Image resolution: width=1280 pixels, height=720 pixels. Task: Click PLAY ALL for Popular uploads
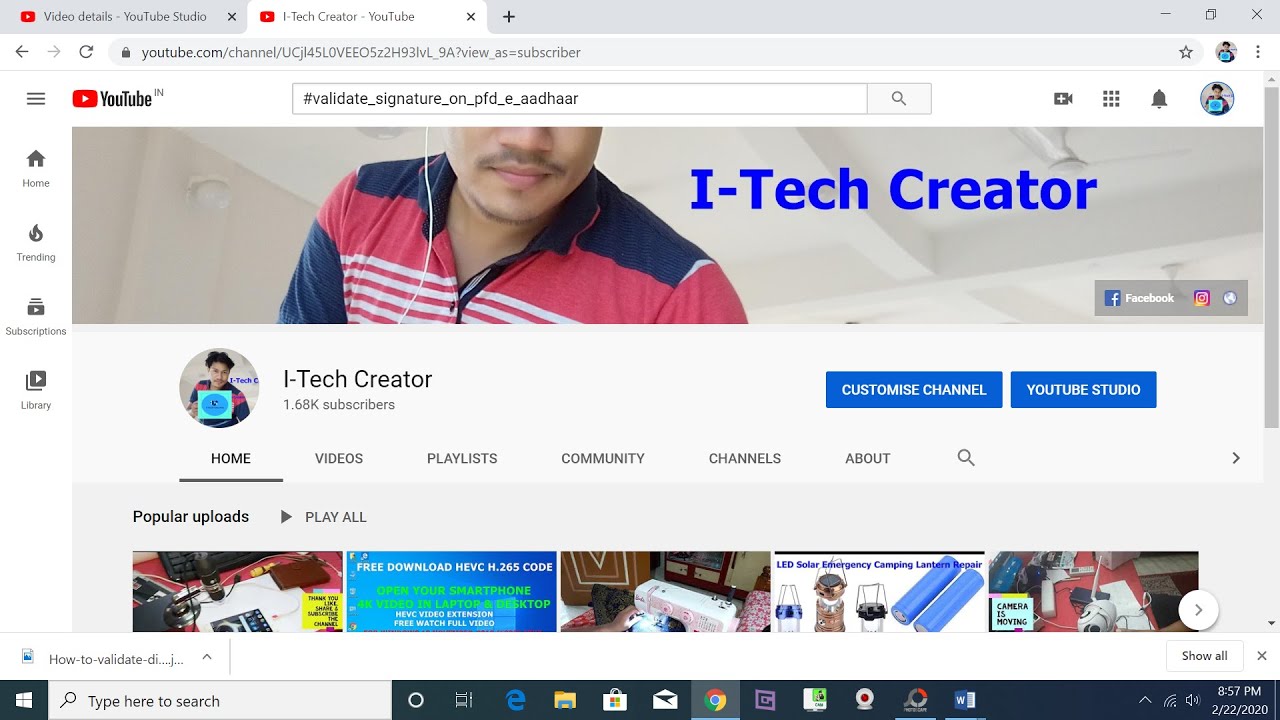(323, 517)
